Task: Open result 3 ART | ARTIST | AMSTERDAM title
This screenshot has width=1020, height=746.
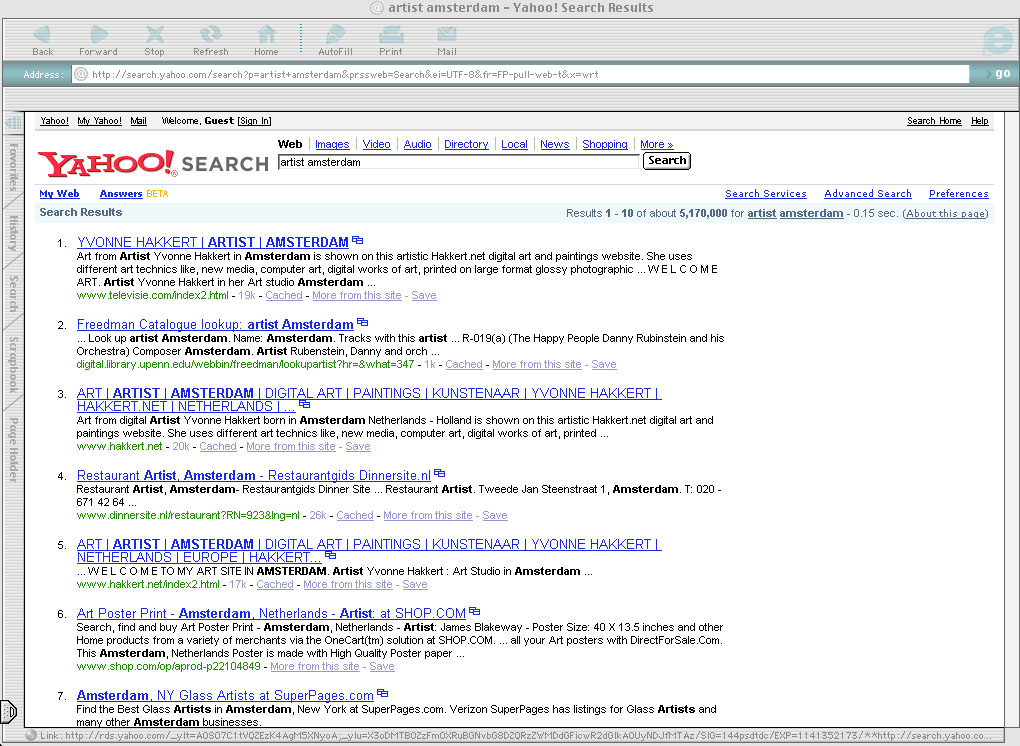Action: [369, 399]
